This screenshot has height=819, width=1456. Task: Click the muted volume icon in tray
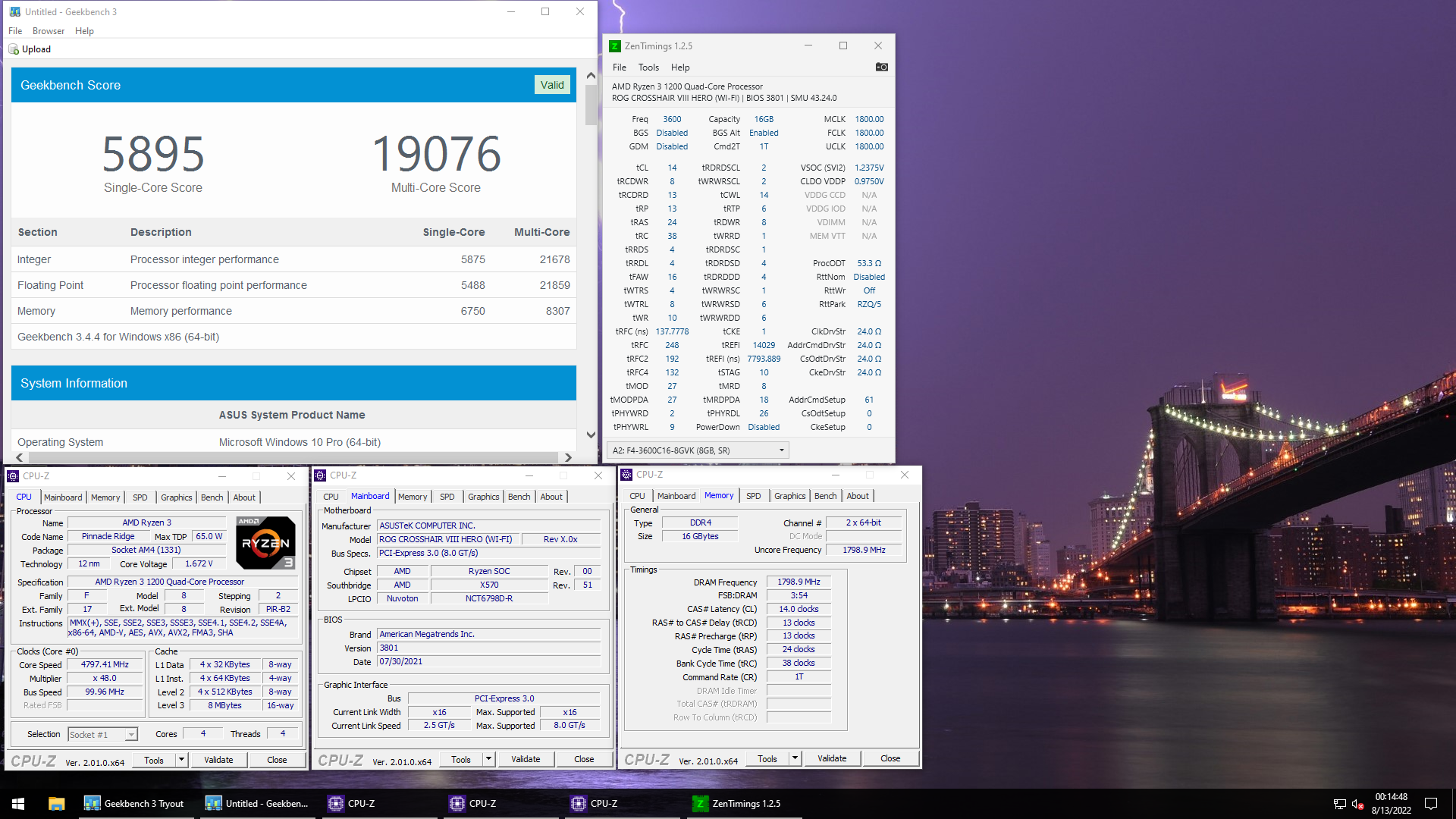[x=1358, y=804]
